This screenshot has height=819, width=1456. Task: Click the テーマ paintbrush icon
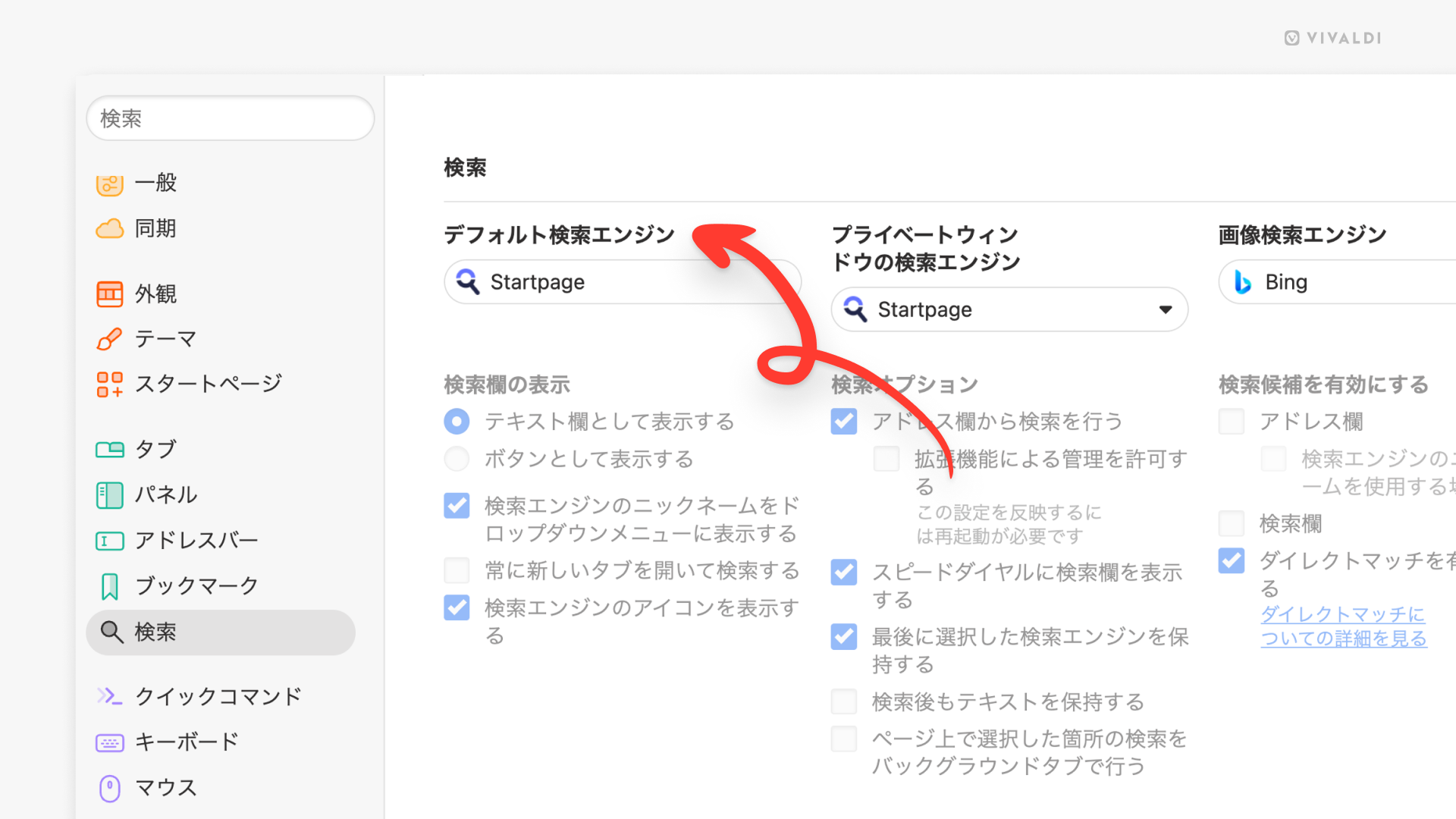pos(110,339)
